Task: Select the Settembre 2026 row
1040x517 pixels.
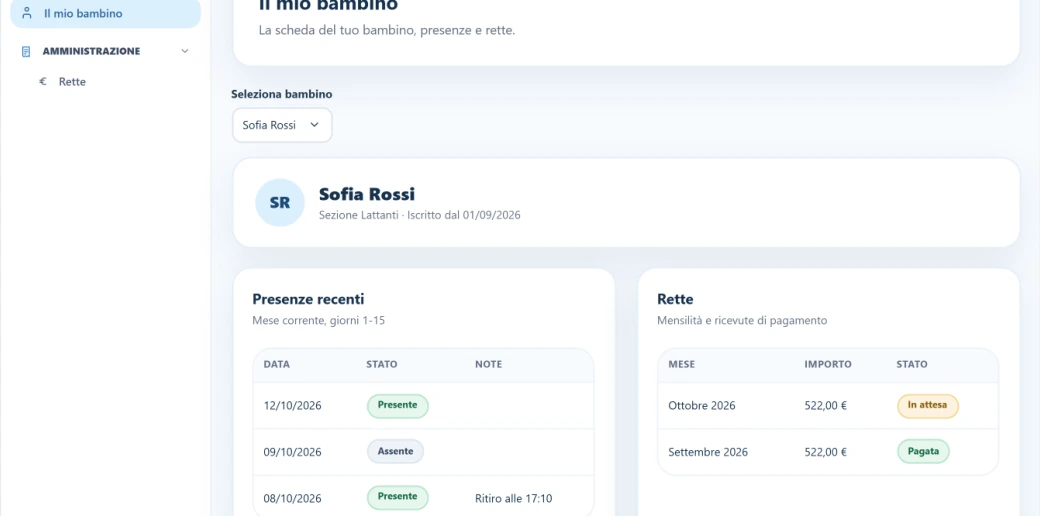Action: 828,452
